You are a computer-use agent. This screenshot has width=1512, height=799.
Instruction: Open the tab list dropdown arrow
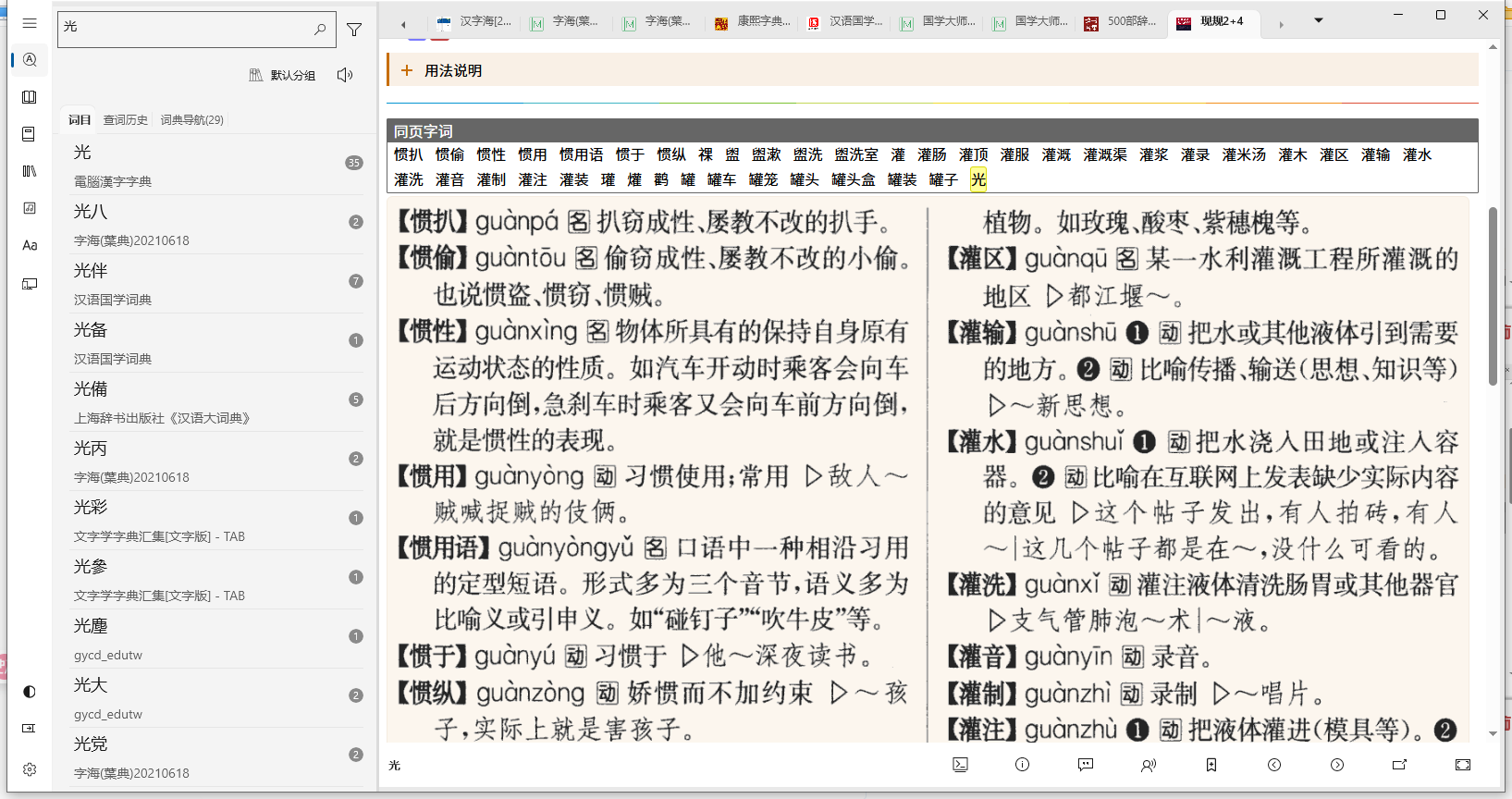[1319, 20]
